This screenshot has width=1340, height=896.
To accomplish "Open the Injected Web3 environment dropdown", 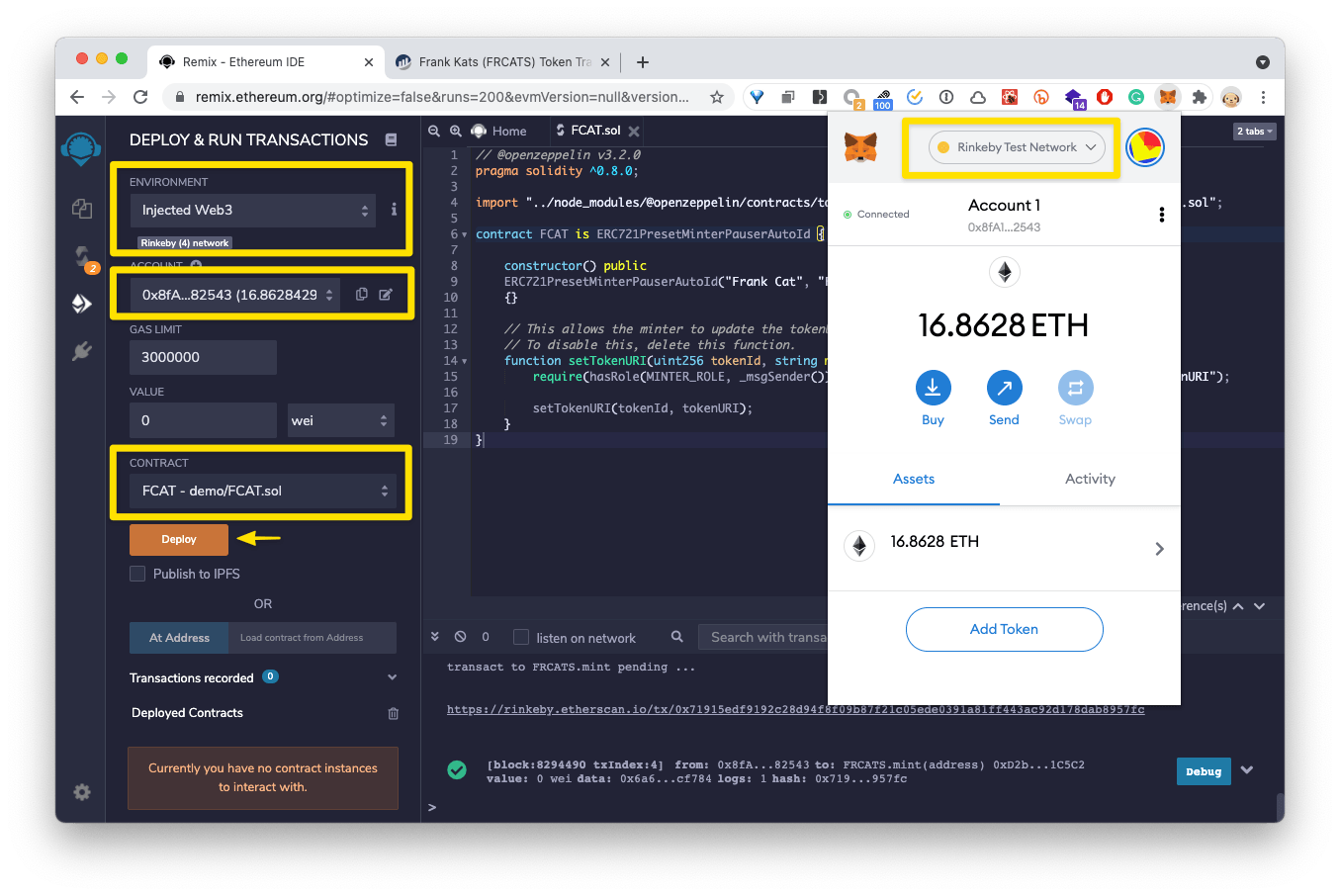I will click(x=253, y=211).
